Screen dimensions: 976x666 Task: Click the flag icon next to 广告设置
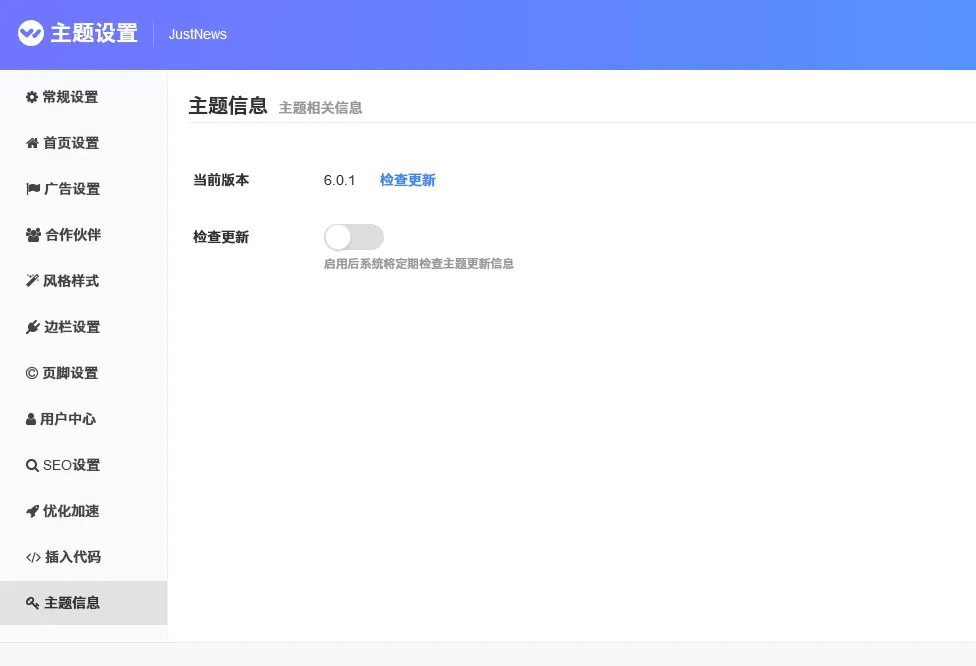32,188
